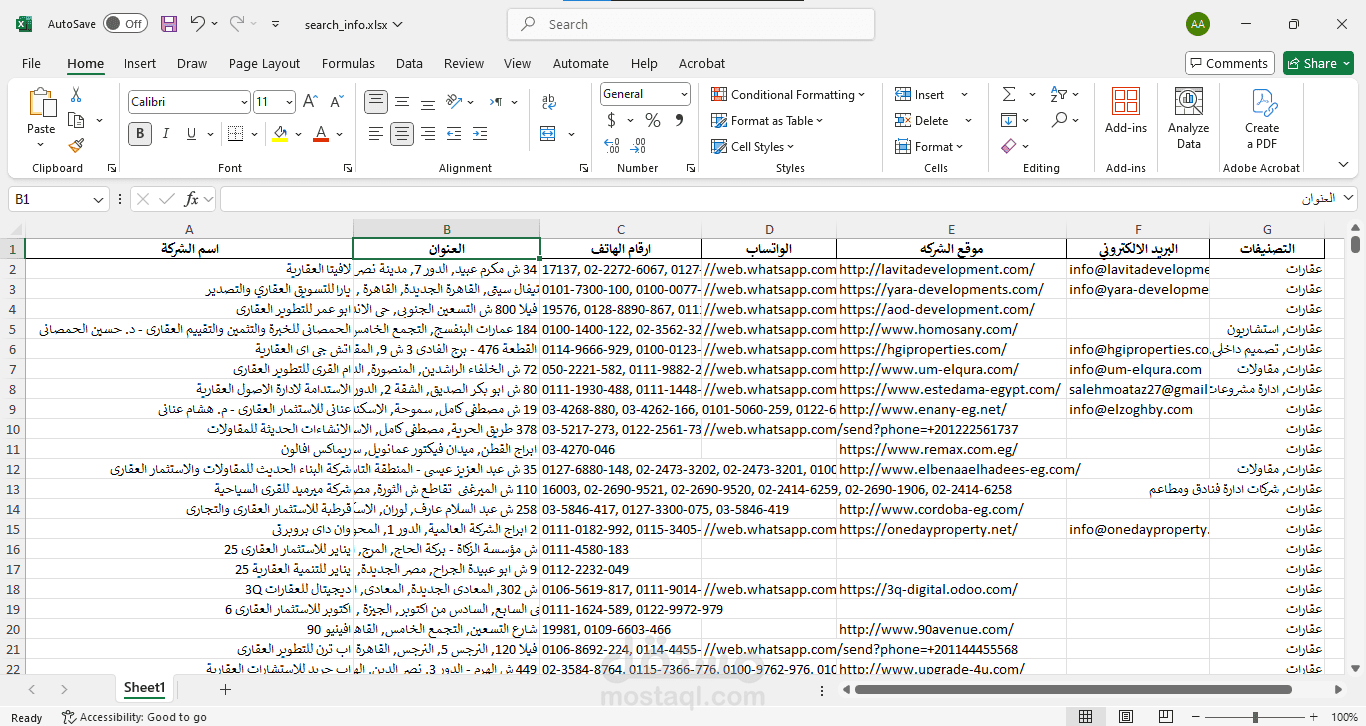Toggle Italic formatting
This screenshot has width=1366, height=726.
[x=165, y=133]
